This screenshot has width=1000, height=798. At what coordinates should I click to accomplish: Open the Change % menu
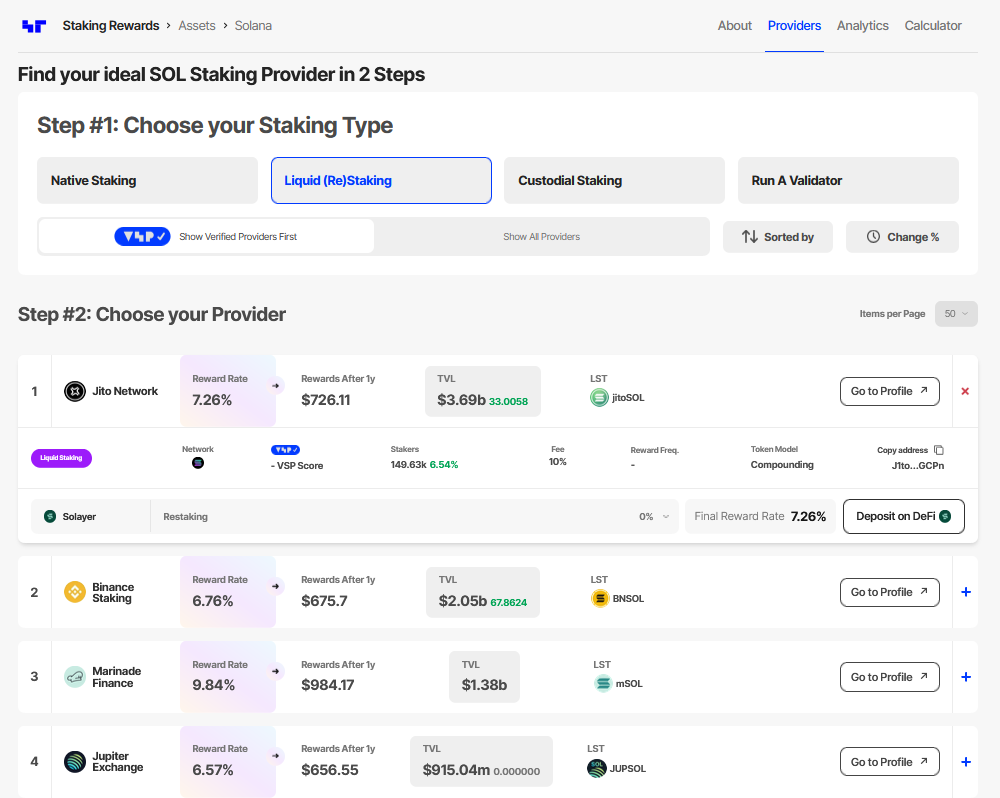point(902,237)
